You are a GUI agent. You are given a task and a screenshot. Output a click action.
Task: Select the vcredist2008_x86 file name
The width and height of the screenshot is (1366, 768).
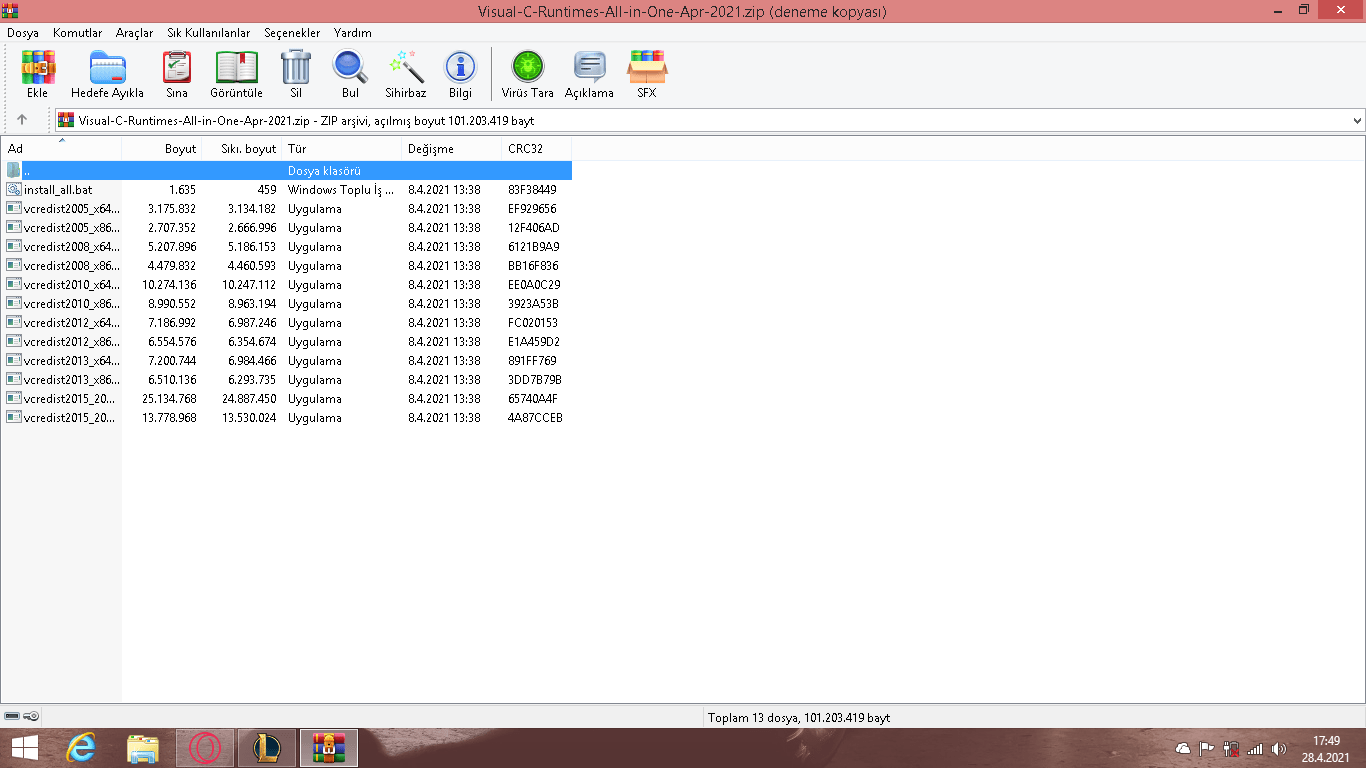pyautogui.click(x=71, y=266)
